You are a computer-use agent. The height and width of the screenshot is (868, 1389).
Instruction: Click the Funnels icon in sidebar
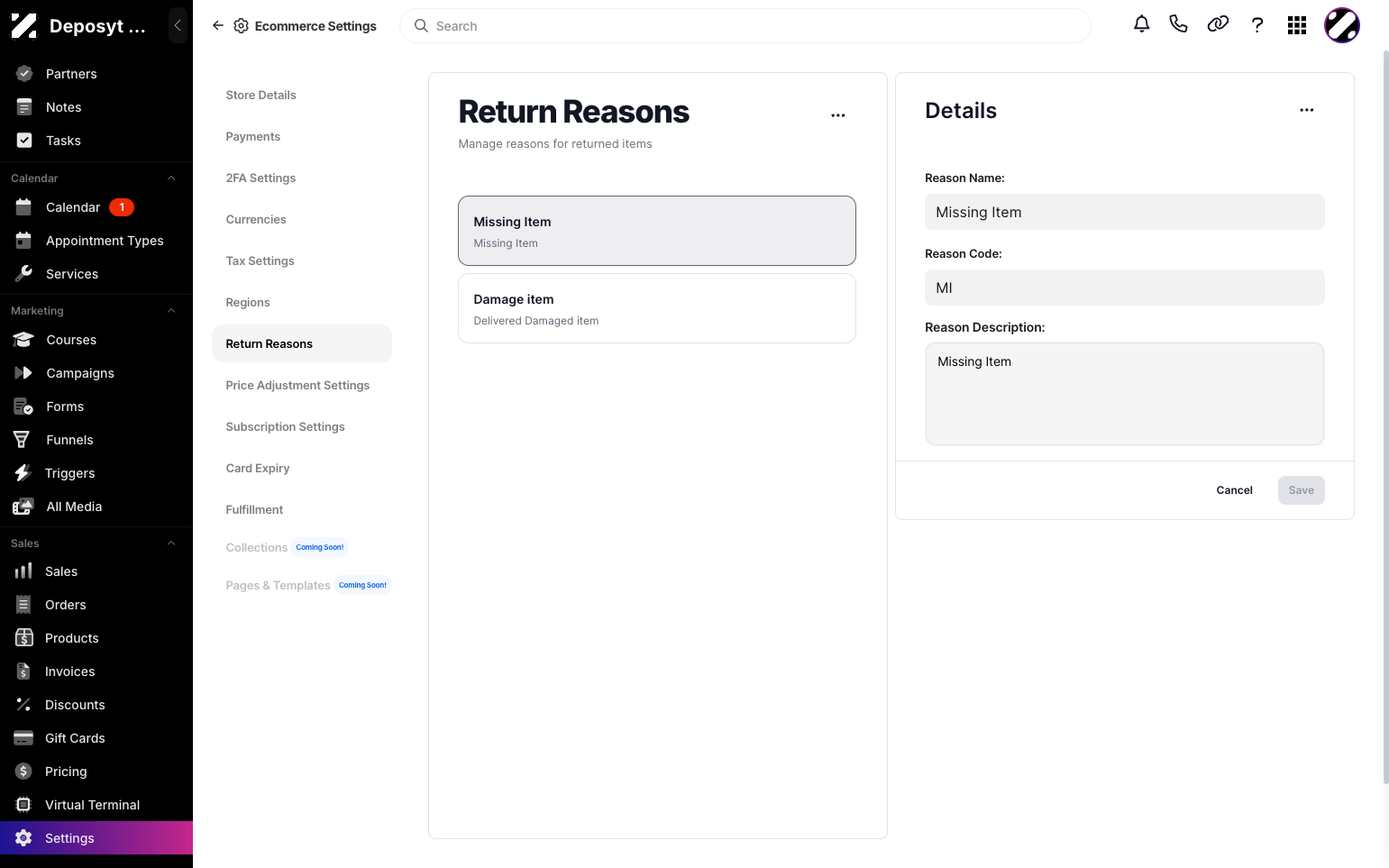23,440
